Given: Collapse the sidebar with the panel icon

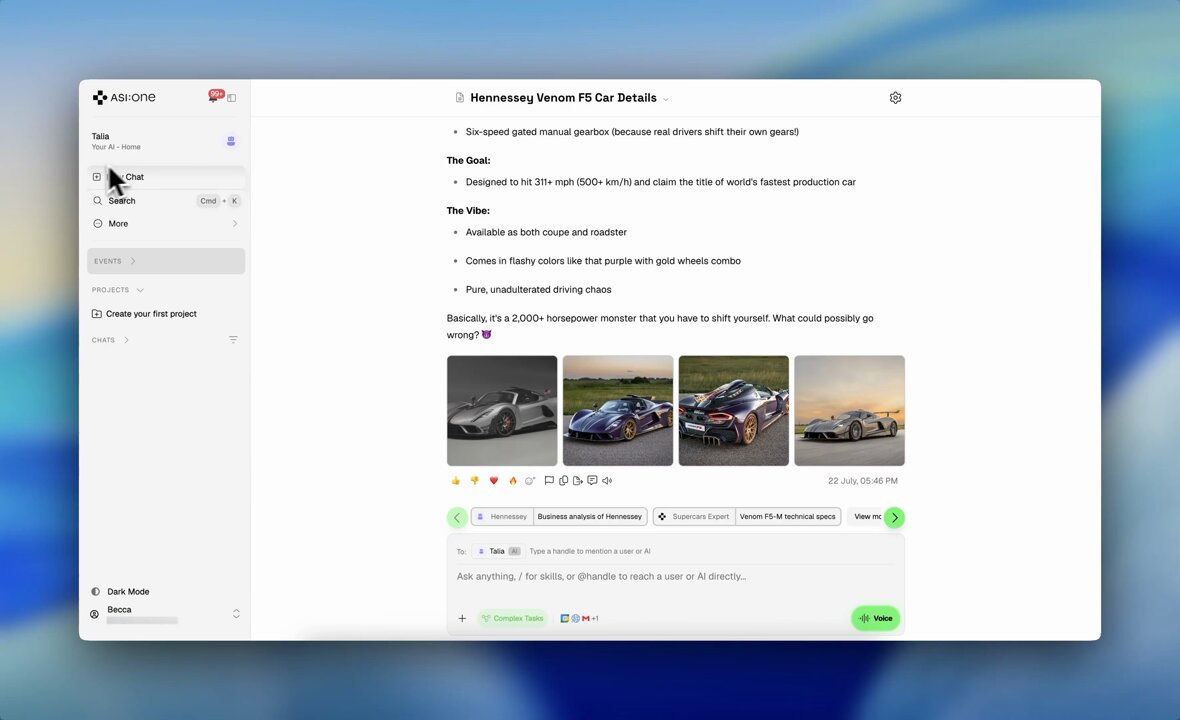Looking at the screenshot, I should pos(232,98).
